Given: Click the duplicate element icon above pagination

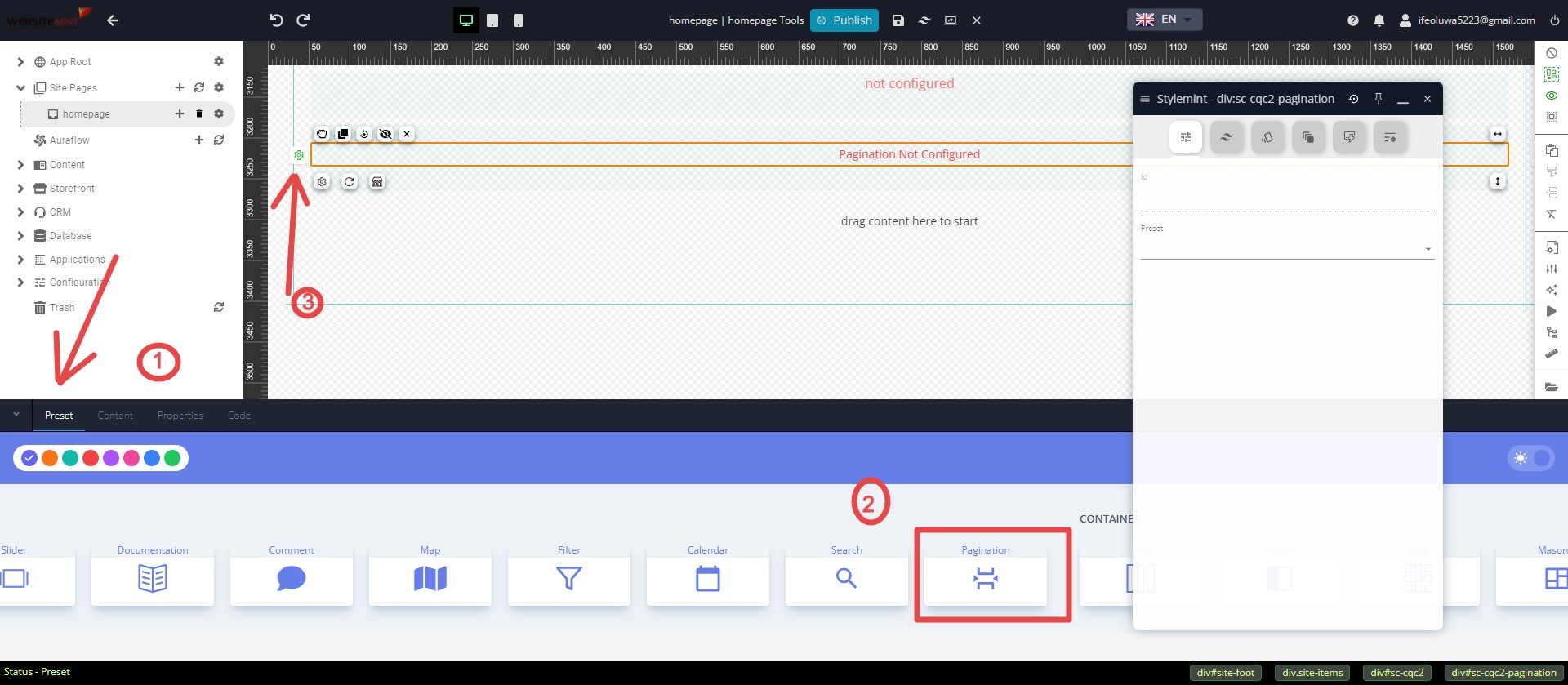Looking at the screenshot, I should [x=343, y=134].
